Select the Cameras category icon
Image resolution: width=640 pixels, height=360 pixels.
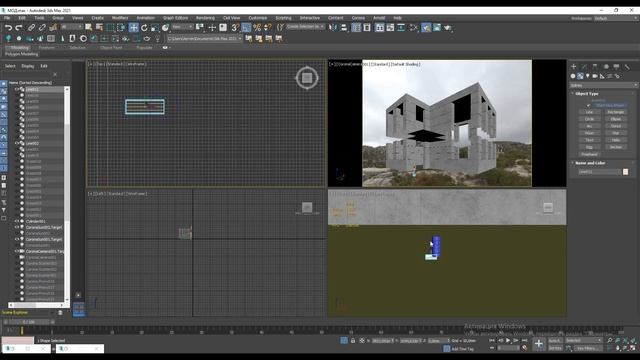tap(595, 76)
